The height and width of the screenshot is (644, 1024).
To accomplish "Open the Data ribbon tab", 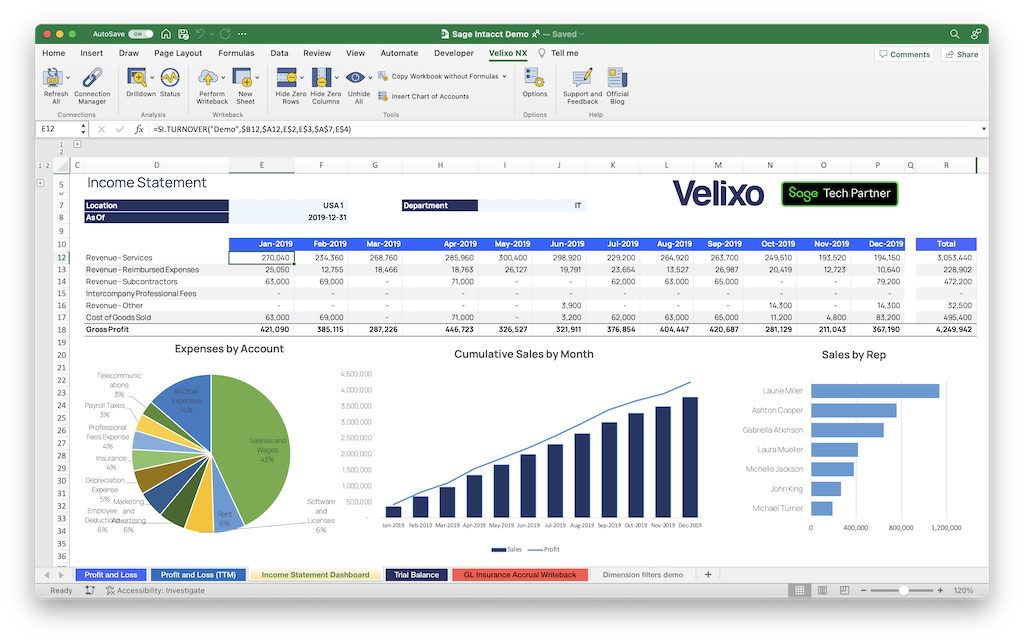I will click(x=280, y=54).
